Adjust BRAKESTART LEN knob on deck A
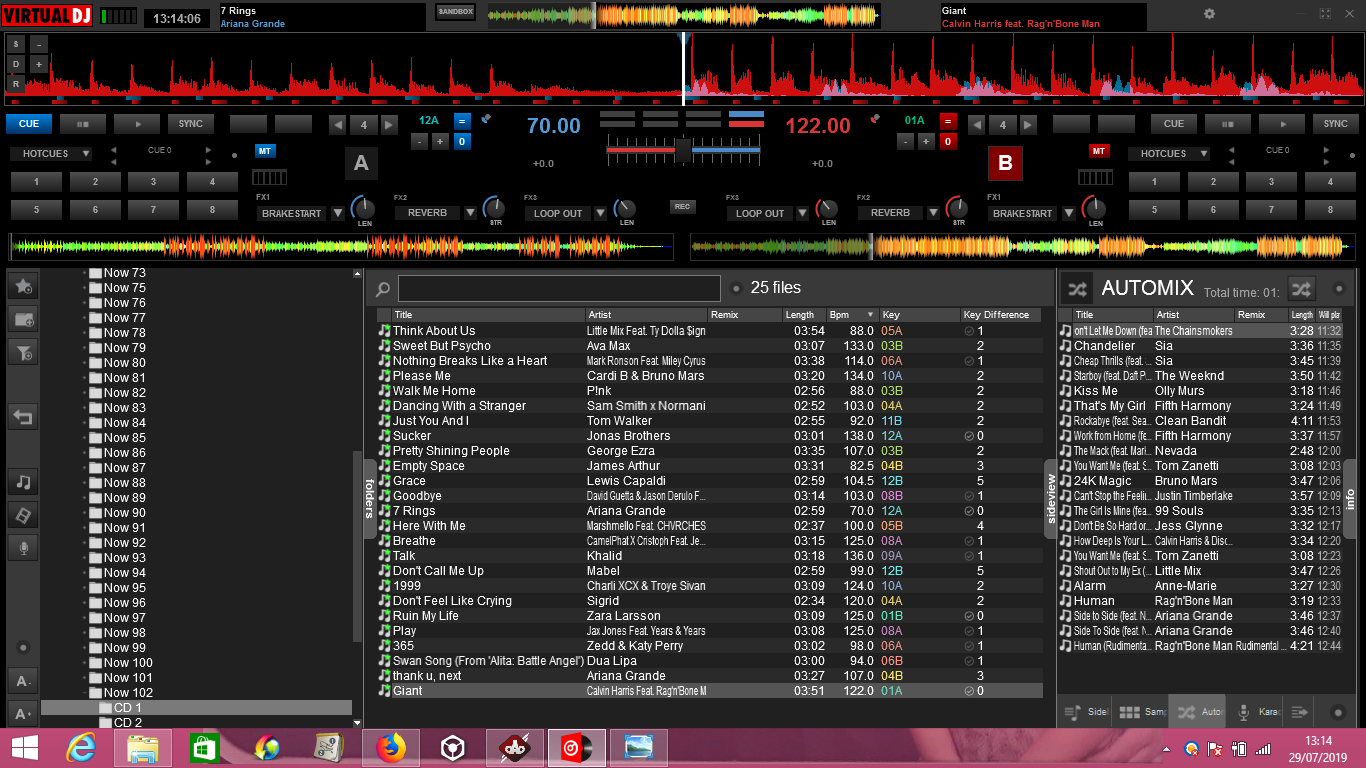Viewport: 1366px width, 768px height. tap(362, 208)
